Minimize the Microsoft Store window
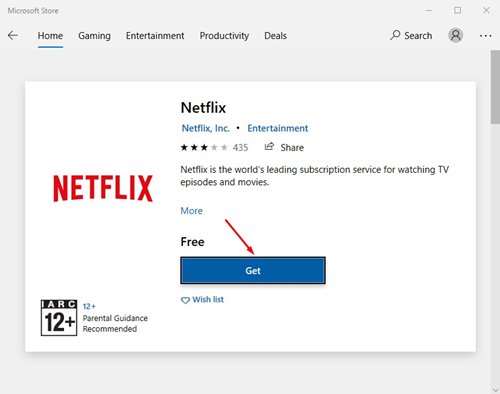The height and width of the screenshot is (394, 500). tap(429, 11)
